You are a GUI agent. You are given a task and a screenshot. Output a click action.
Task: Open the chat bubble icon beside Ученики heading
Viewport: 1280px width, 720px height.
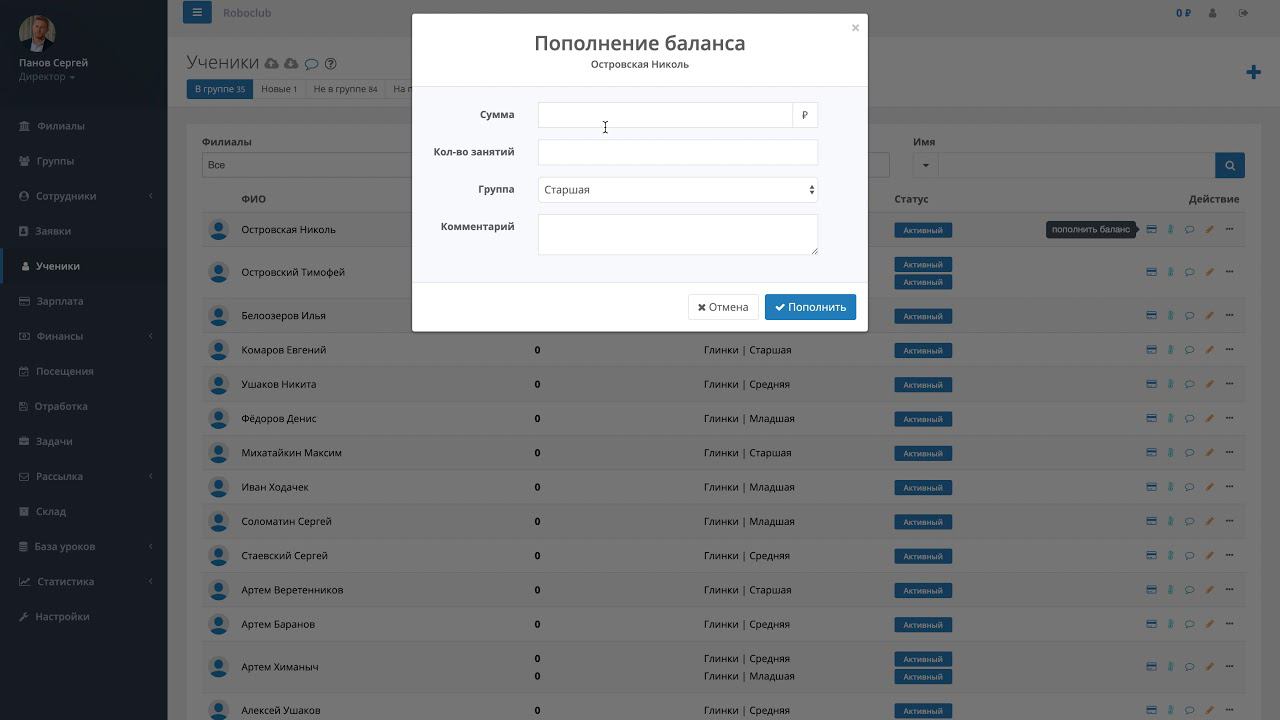point(311,64)
